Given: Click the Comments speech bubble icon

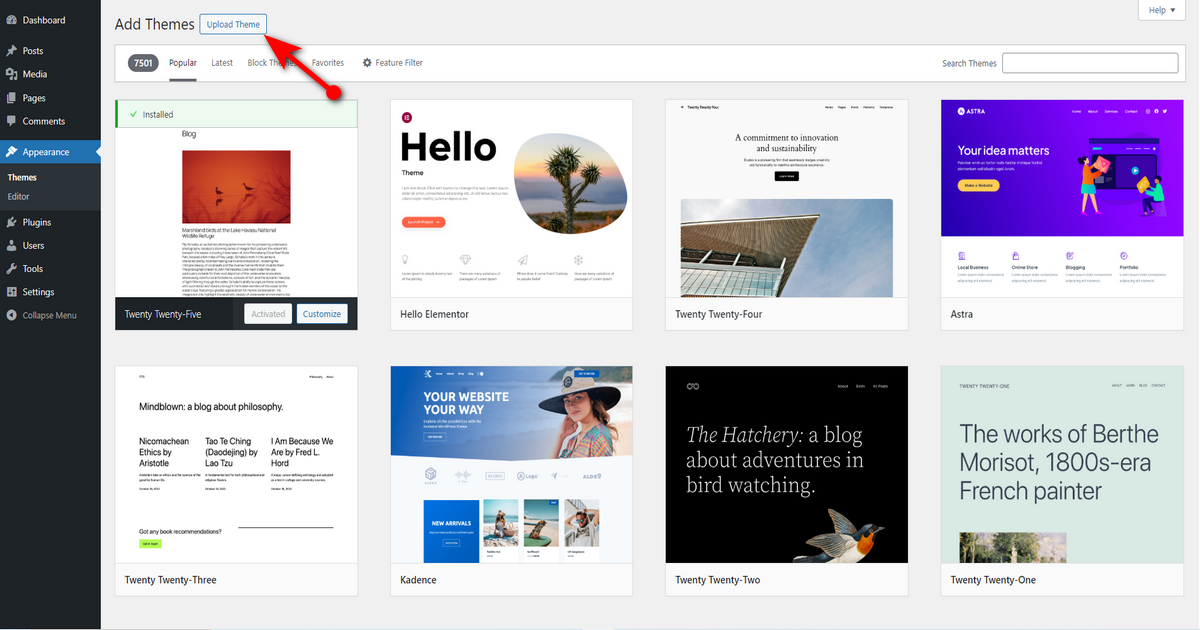Looking at the screenshot, I should tap(11, 122).
